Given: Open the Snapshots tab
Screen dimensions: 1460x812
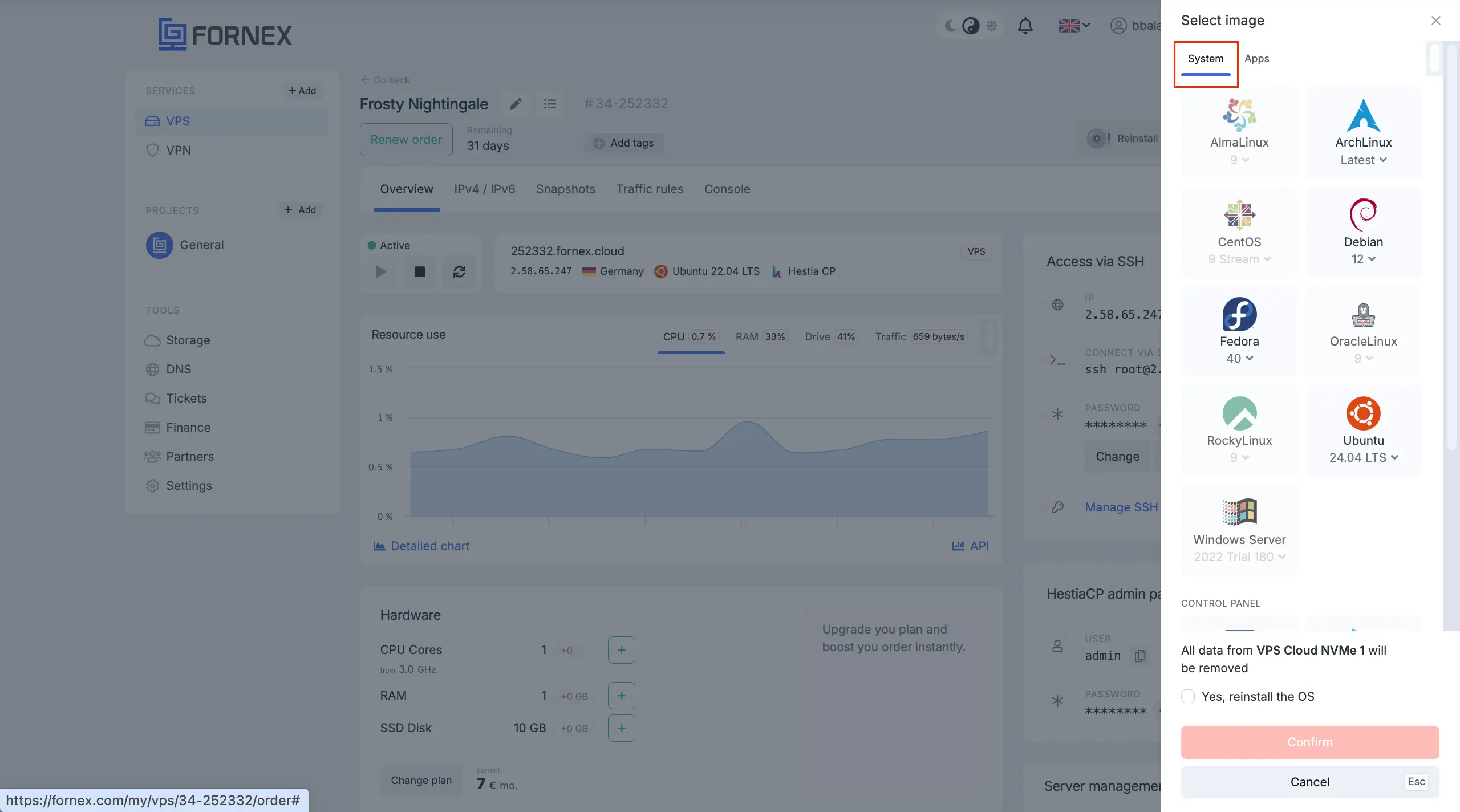Looking at the screenshot, I should pyautogui.click(x=565, y=189).
